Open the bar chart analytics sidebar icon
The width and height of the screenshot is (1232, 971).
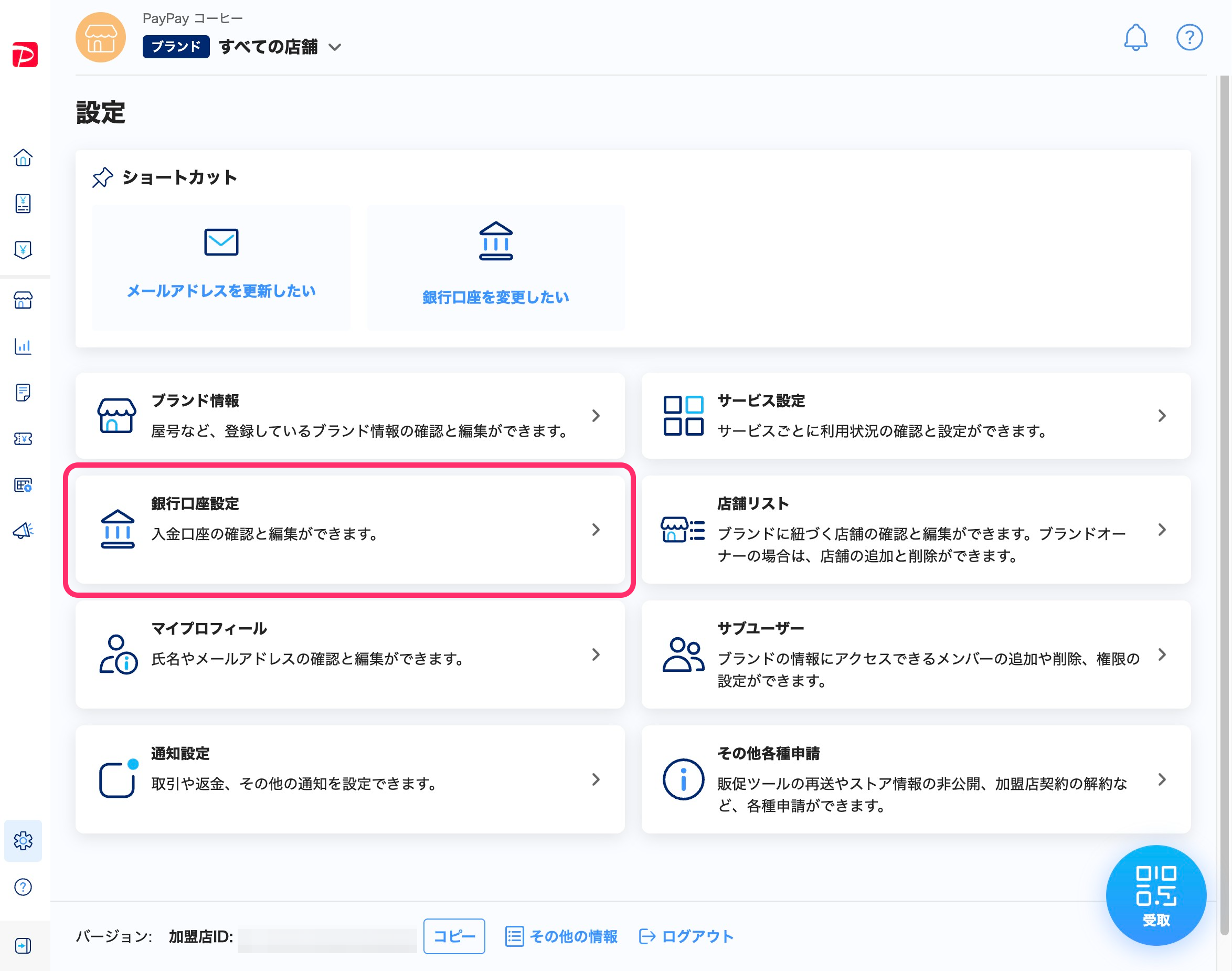click(x=23, y=346)
